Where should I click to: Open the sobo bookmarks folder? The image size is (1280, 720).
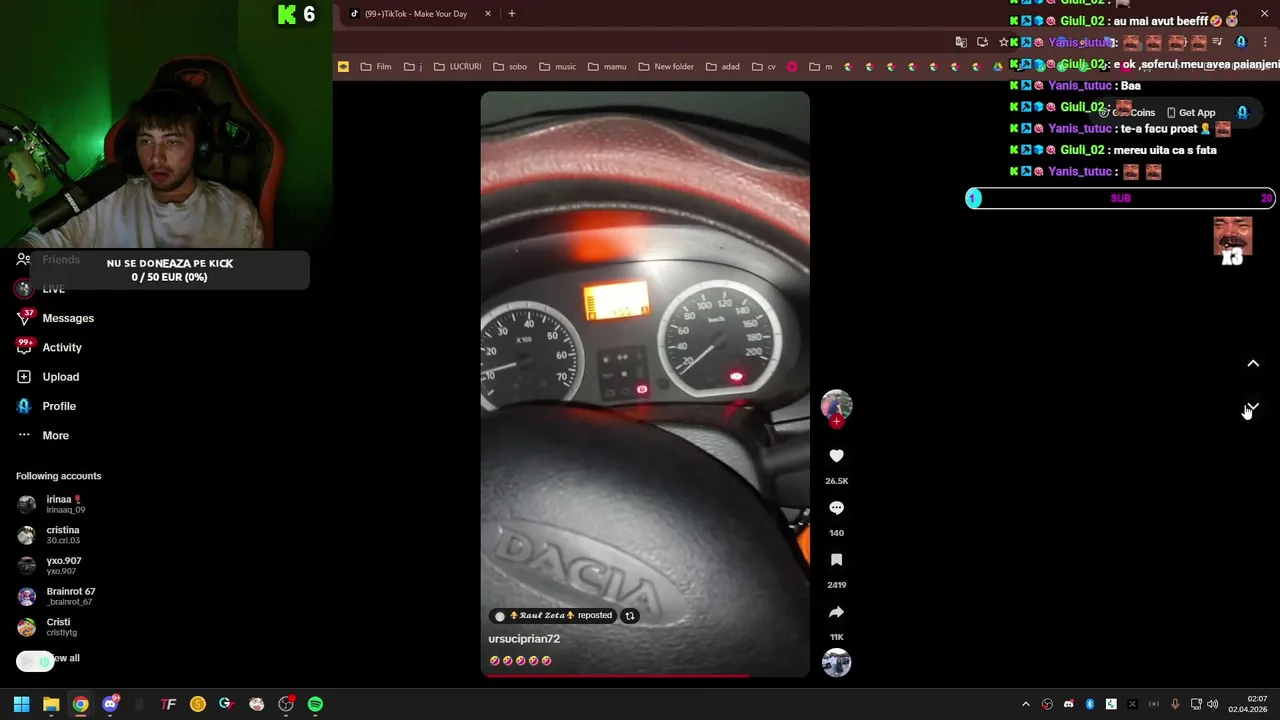click(510, 67)
